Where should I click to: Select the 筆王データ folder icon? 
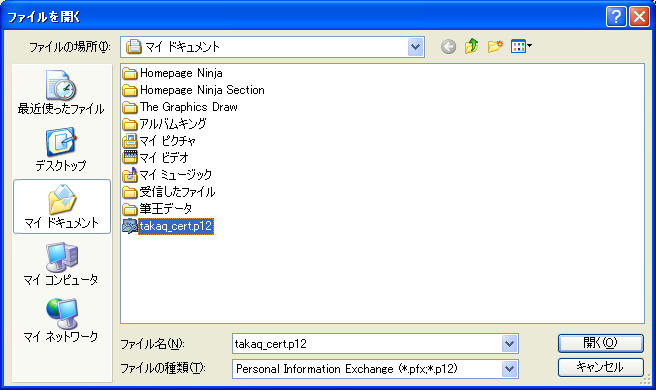[x=130, y=209]
